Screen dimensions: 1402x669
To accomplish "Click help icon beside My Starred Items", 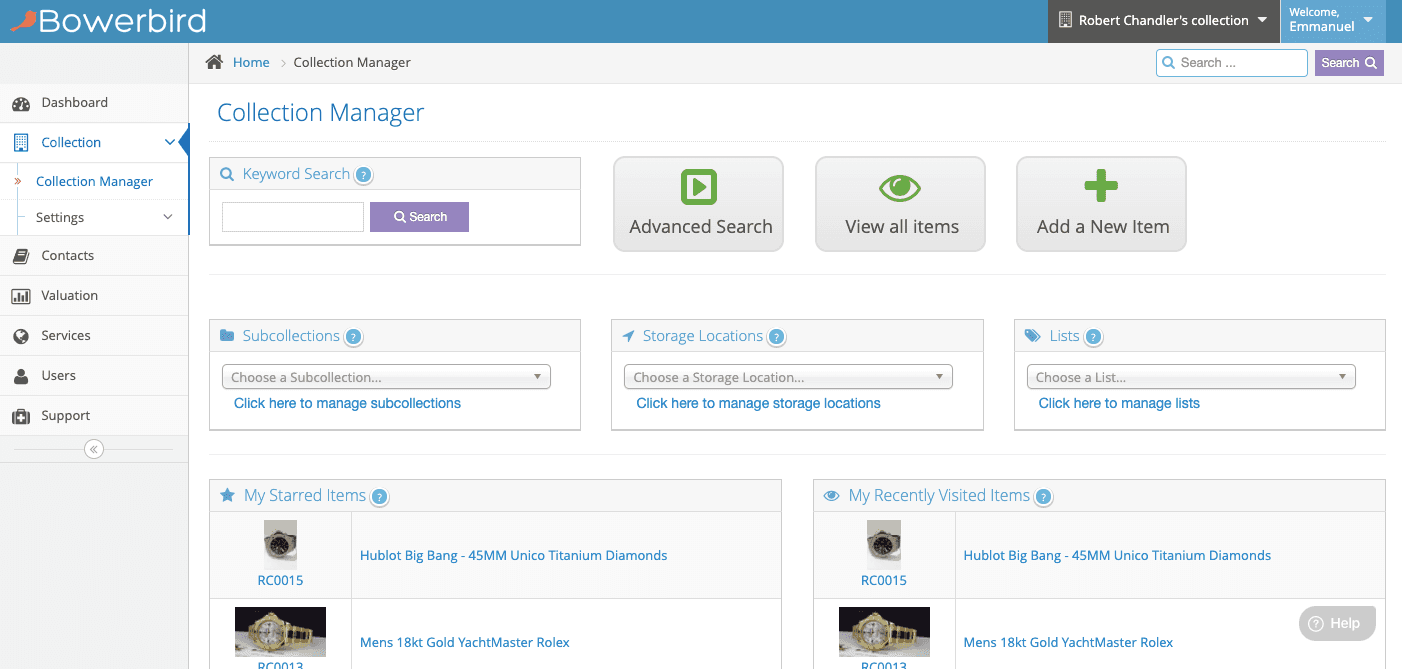I will coord(380,497).
